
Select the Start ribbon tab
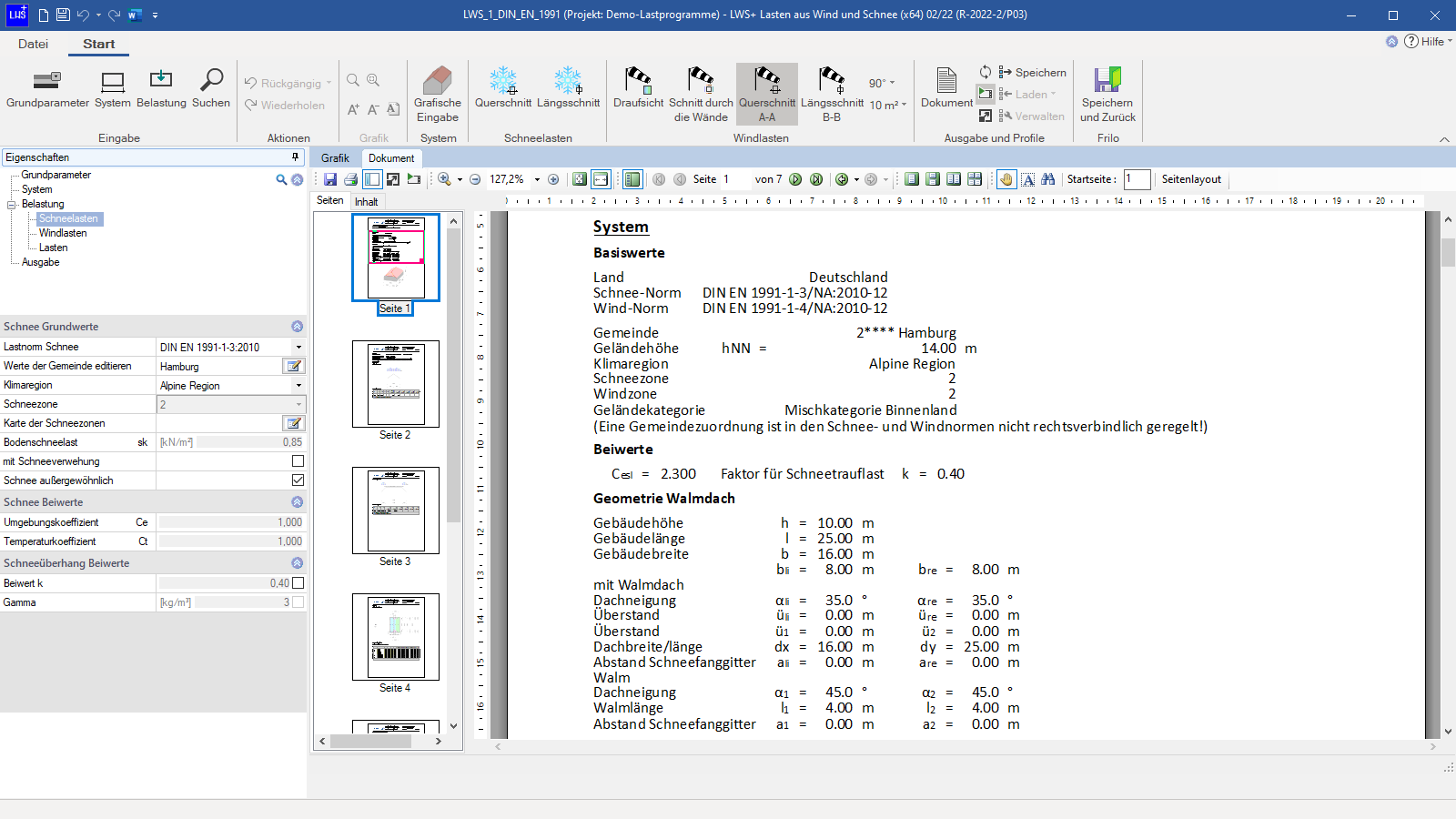click(x=98, y=44)
